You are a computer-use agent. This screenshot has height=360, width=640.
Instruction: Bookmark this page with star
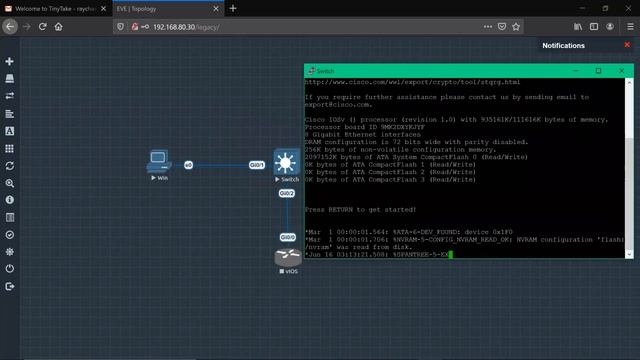coord(516,27)
